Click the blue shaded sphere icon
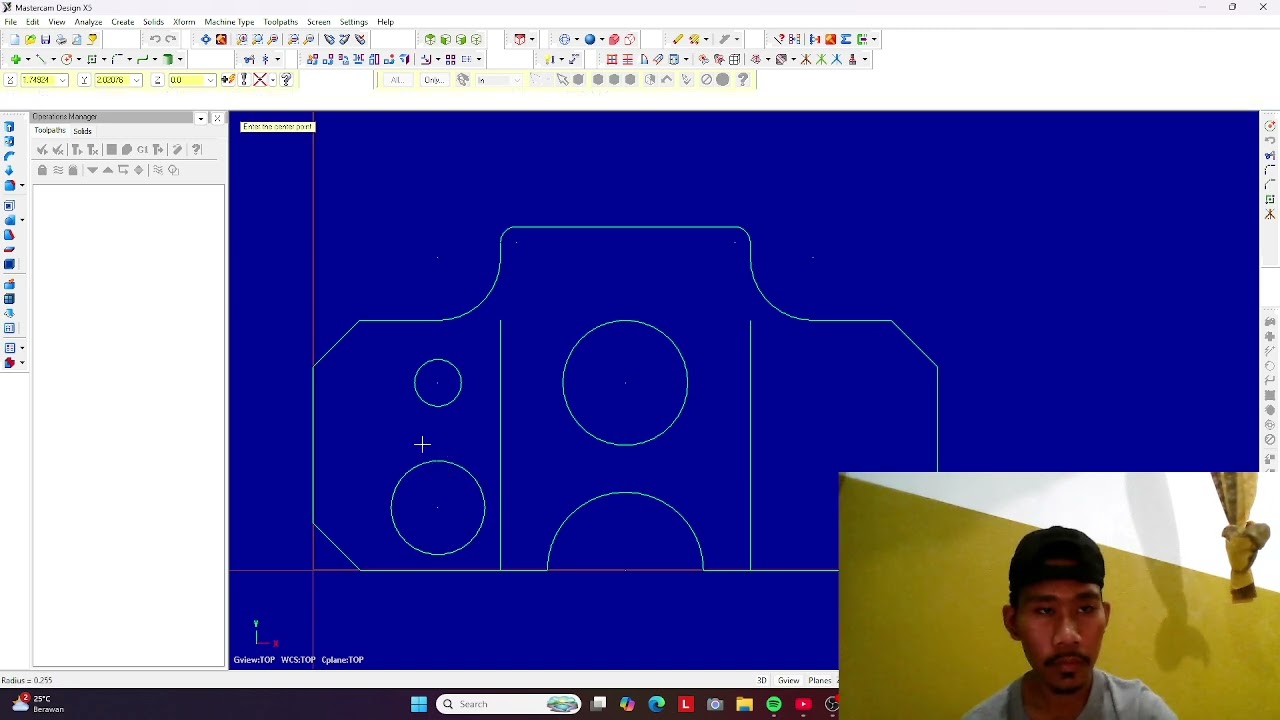This screenshot has height=720, width=1280. 590,39
